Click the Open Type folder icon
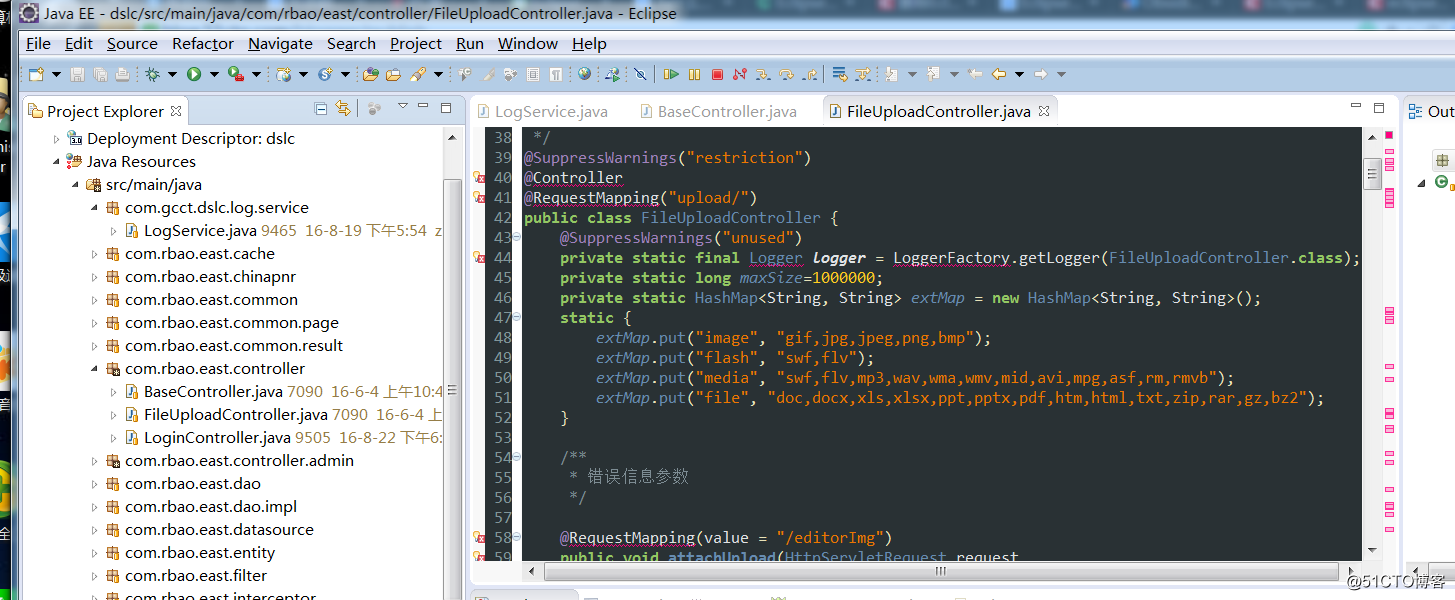The height and width of the screenshot is (600, 1455). tap(371, 74)
